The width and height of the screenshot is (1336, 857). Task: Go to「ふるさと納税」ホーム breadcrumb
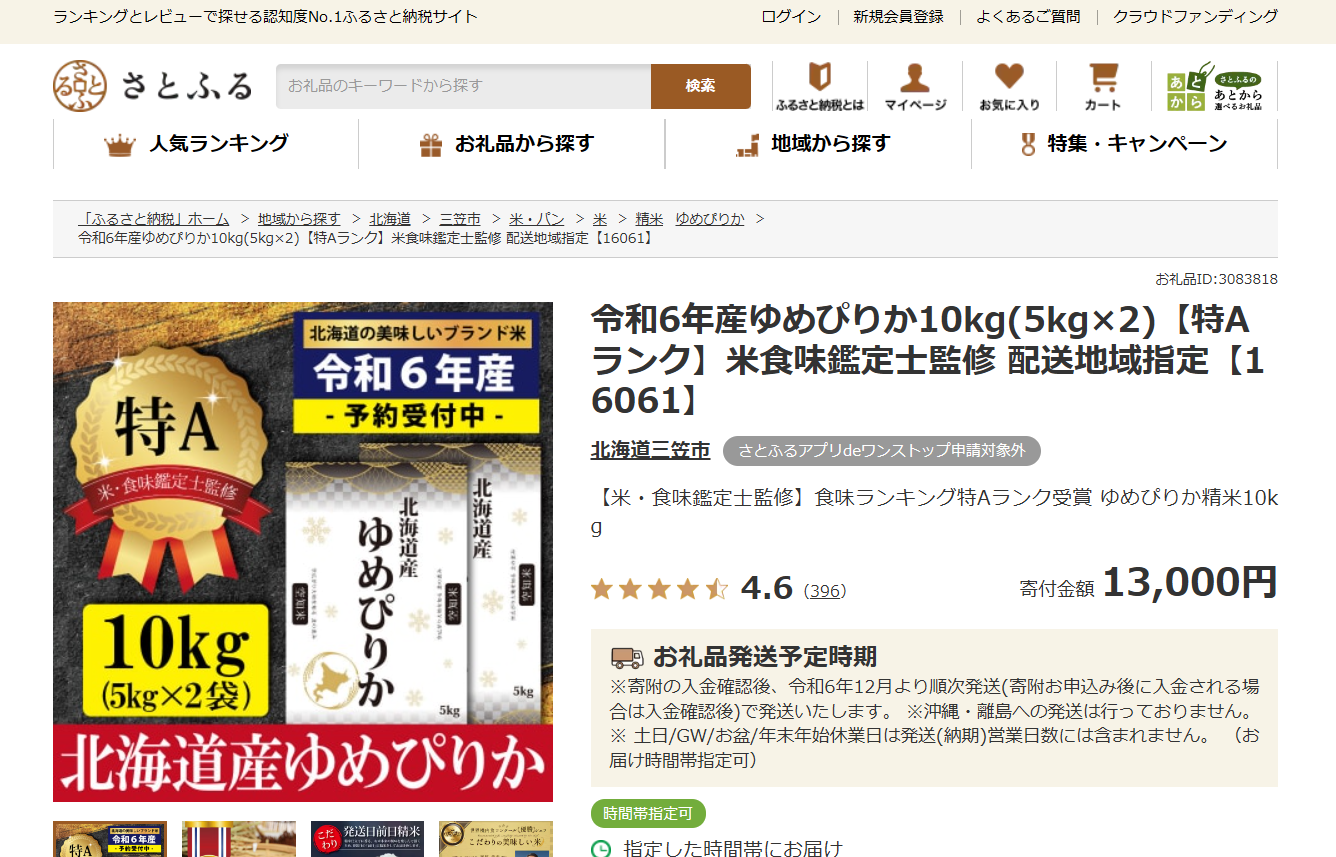[154, 219]
